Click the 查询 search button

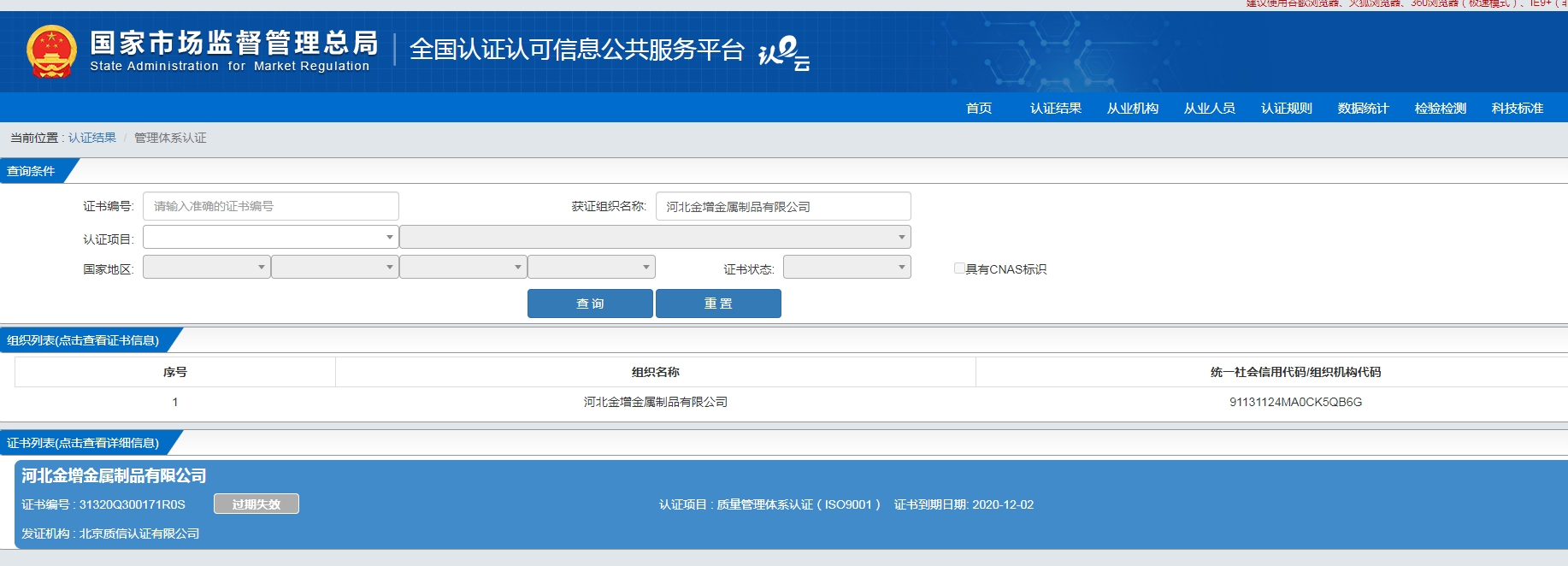click(590, 304)
